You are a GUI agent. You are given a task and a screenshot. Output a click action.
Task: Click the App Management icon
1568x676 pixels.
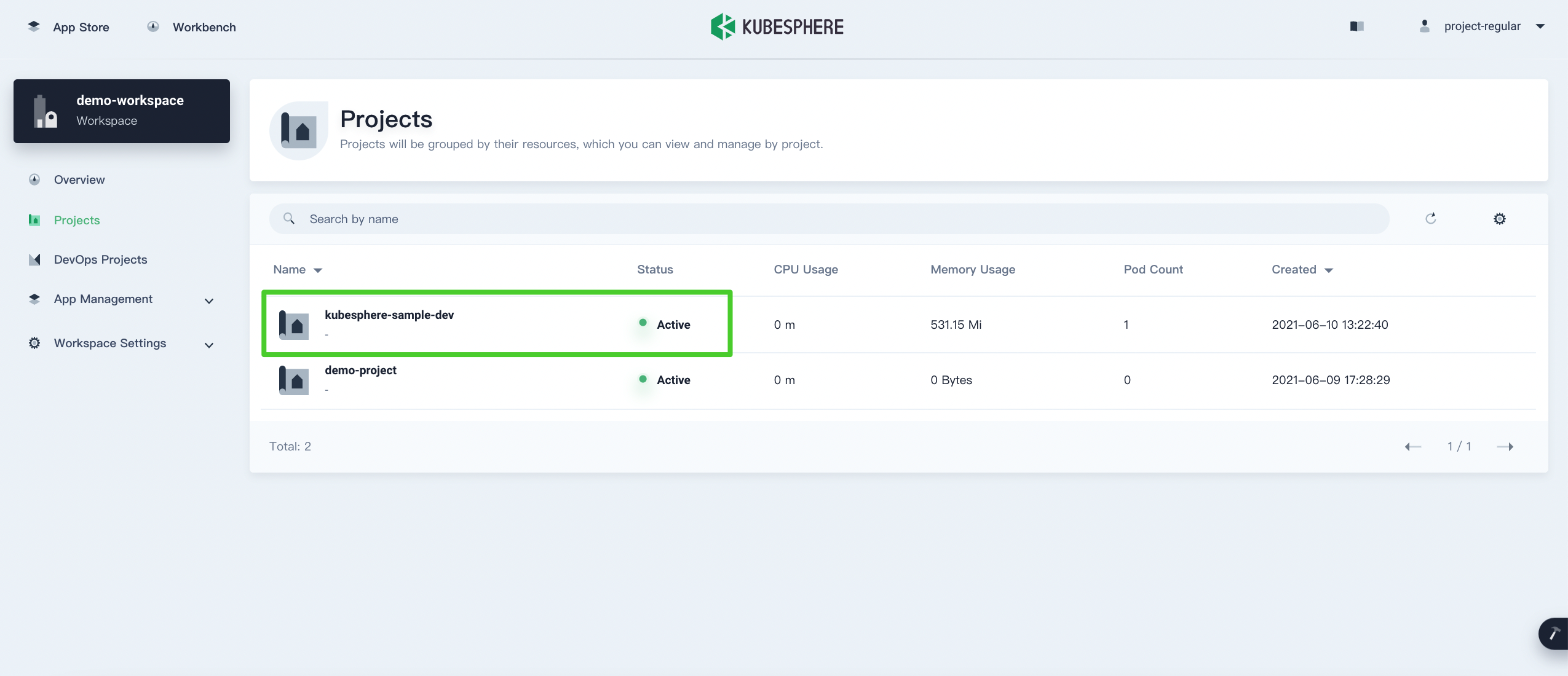point(34,298)
